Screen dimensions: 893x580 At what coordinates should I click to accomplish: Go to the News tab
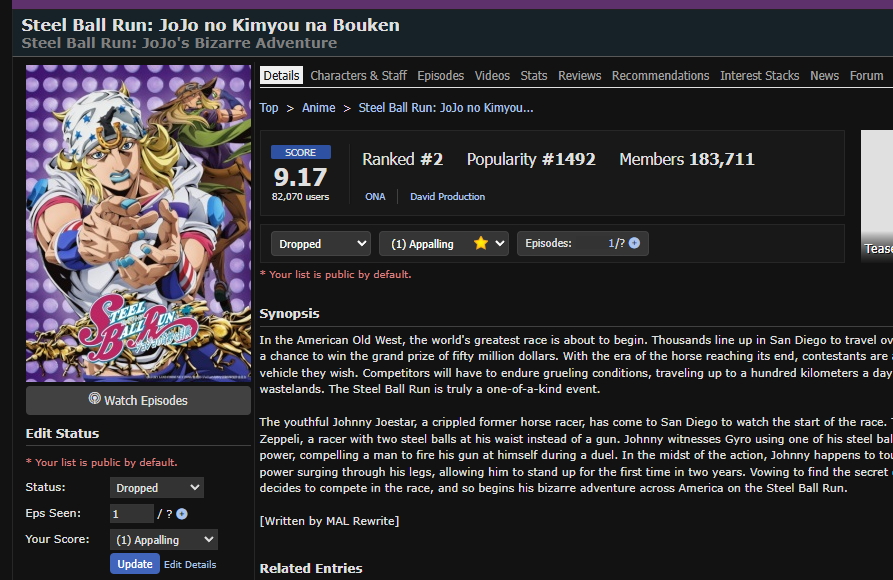[824, 76]
